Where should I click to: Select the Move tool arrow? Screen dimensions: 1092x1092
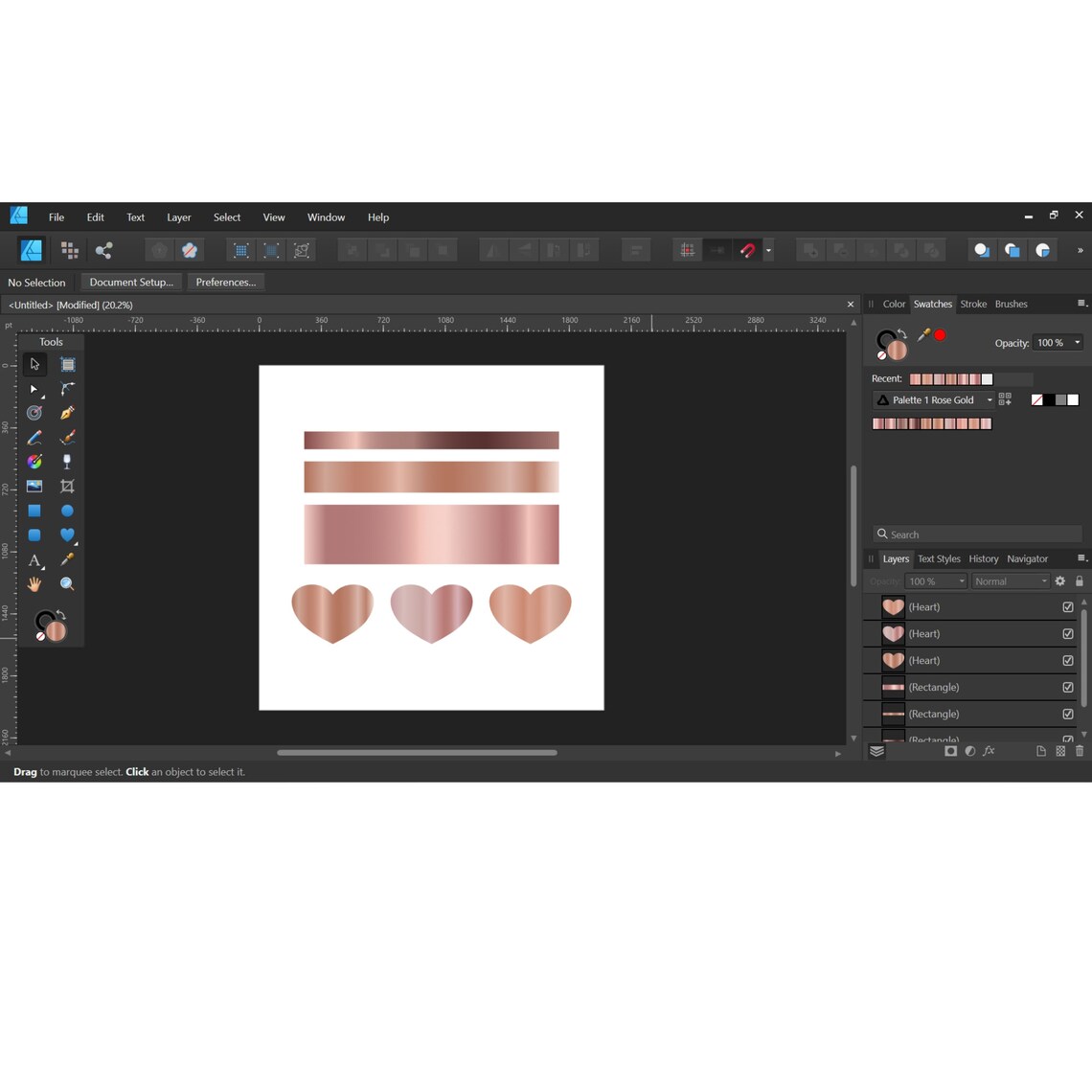(34, 364)
